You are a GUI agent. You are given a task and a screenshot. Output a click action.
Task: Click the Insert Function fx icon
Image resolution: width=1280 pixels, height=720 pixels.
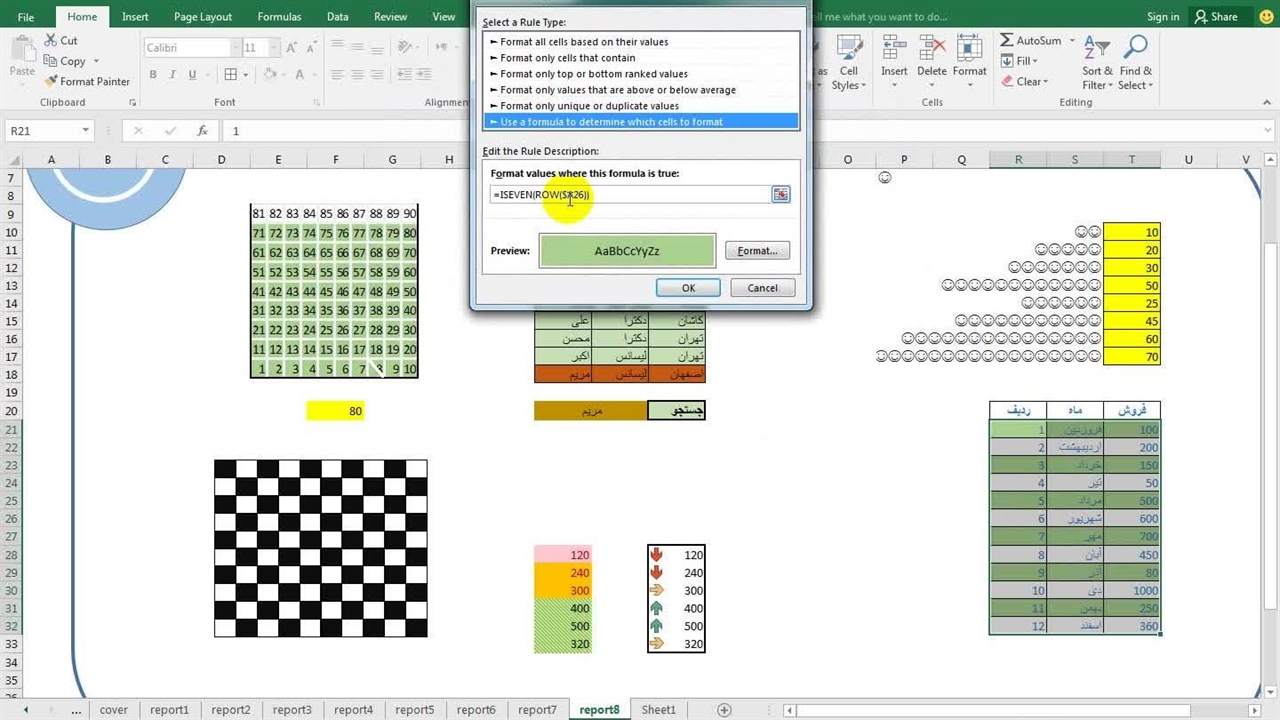tap(202, 131)
